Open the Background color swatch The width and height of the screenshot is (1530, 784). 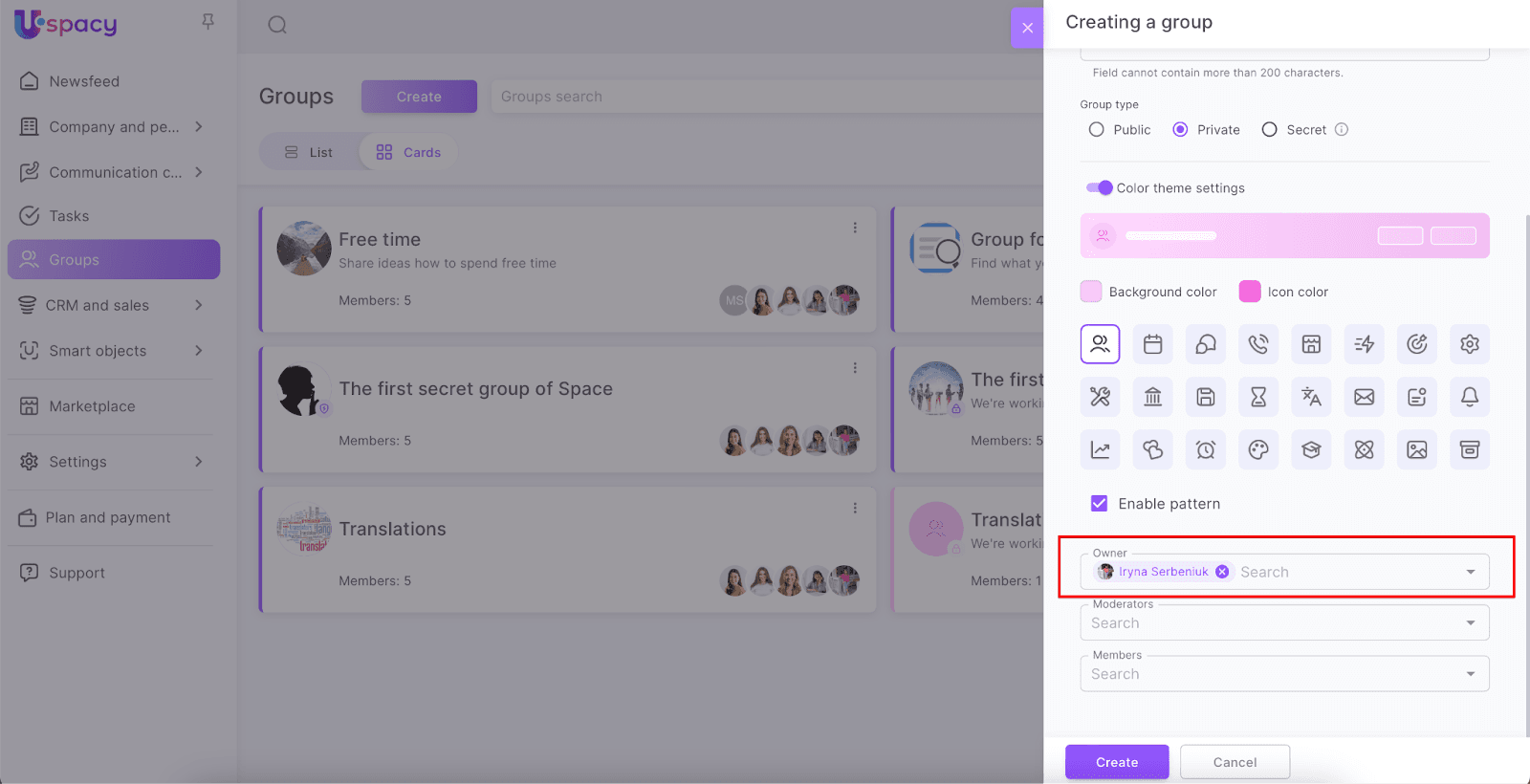point(1091,292)
